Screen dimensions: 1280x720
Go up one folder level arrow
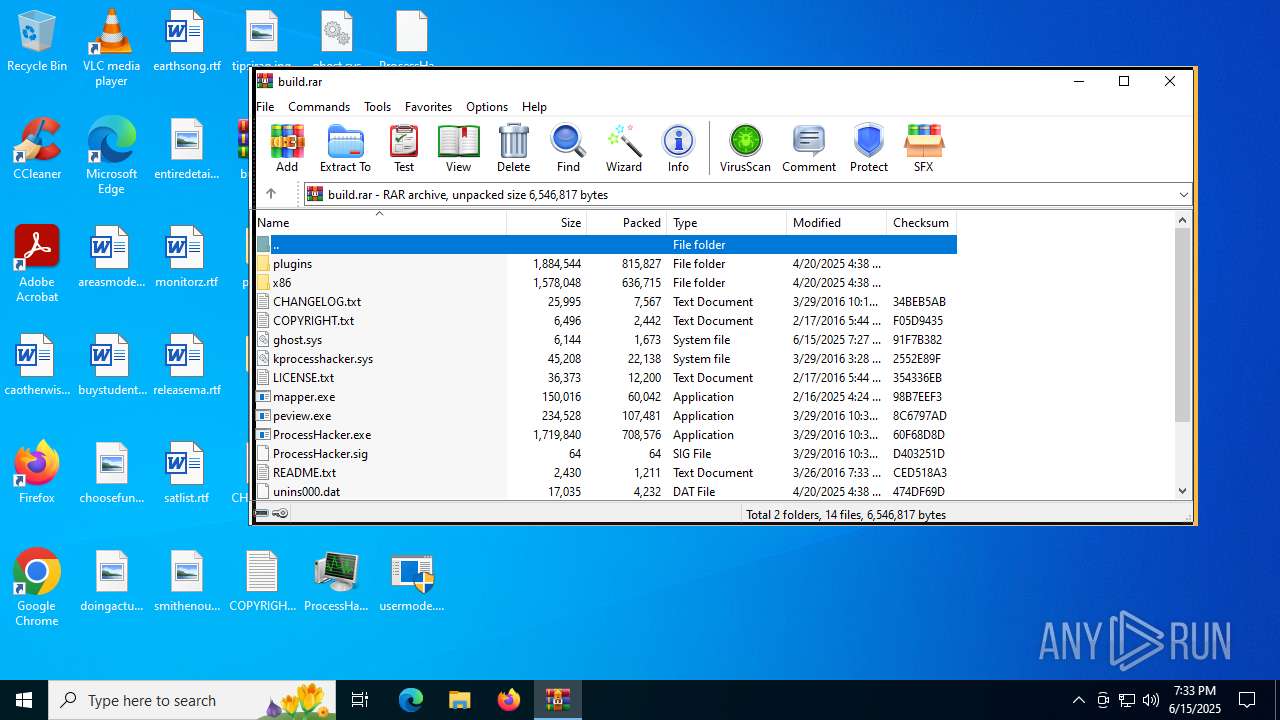[270, 194]
